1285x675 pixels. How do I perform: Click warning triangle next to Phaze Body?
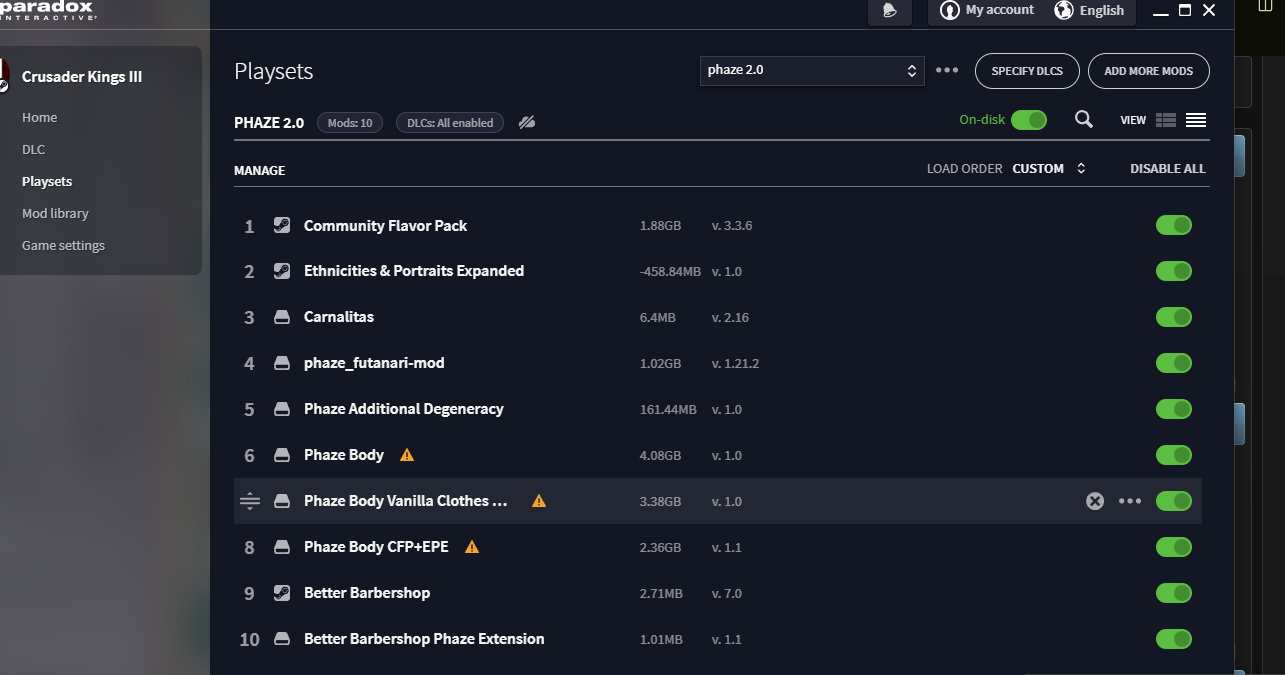[x=406, y=455]
